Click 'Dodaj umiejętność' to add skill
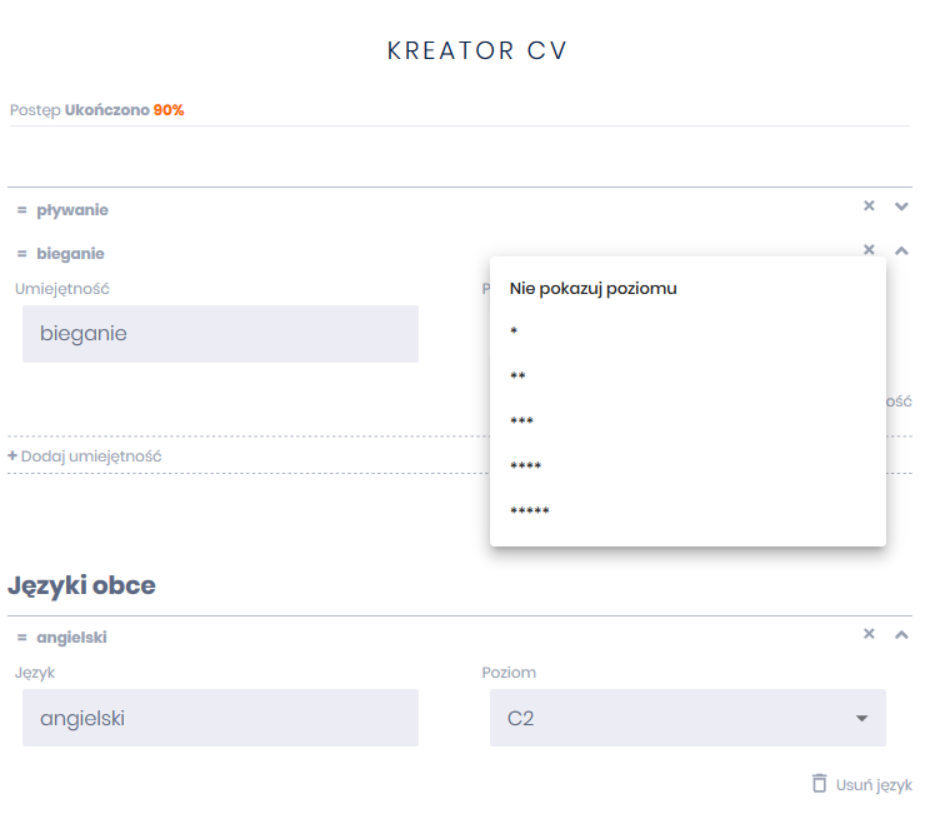The height and width of the screenshot is (814, 925). [85, 456]
